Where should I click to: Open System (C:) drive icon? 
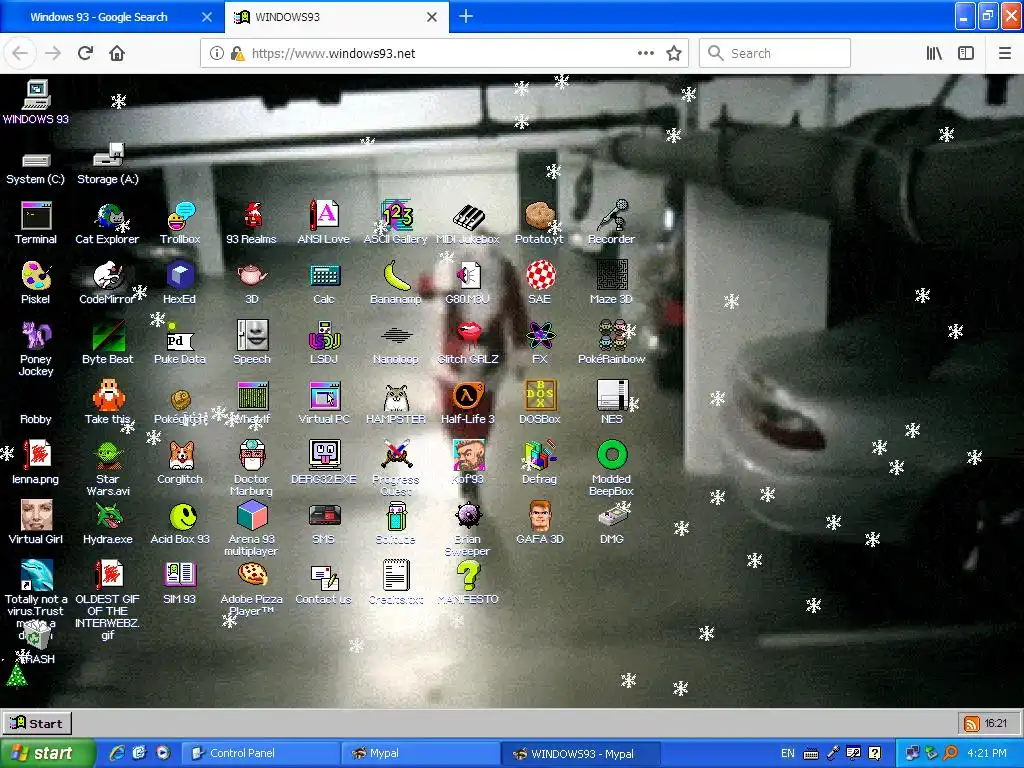tap(36, 168)
